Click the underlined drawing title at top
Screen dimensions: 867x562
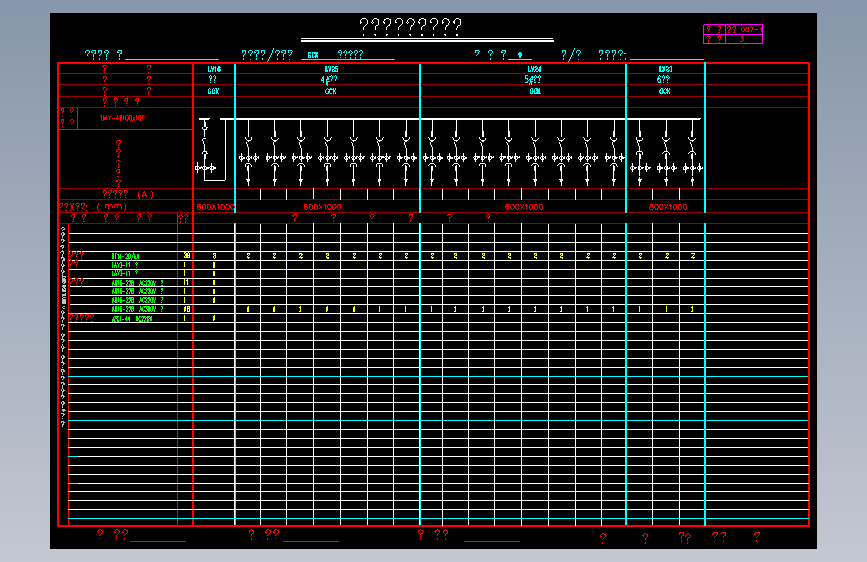[x=410, y=26]
